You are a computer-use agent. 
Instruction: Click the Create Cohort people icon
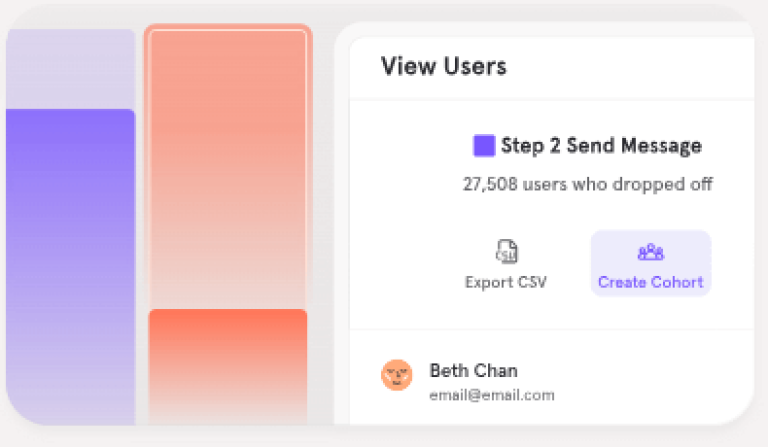(650, 252)
